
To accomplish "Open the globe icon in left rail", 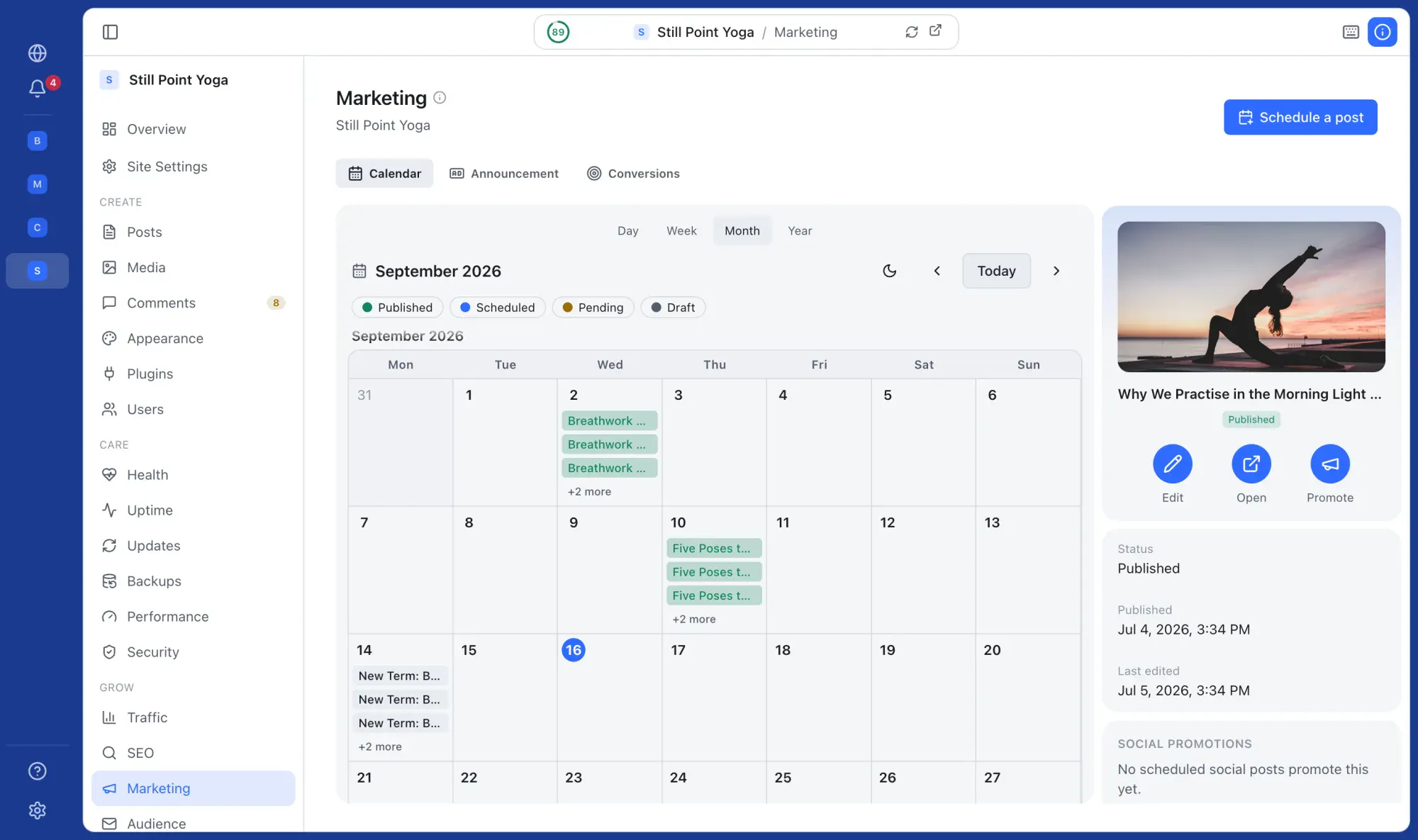I will (x=38, y=53).
